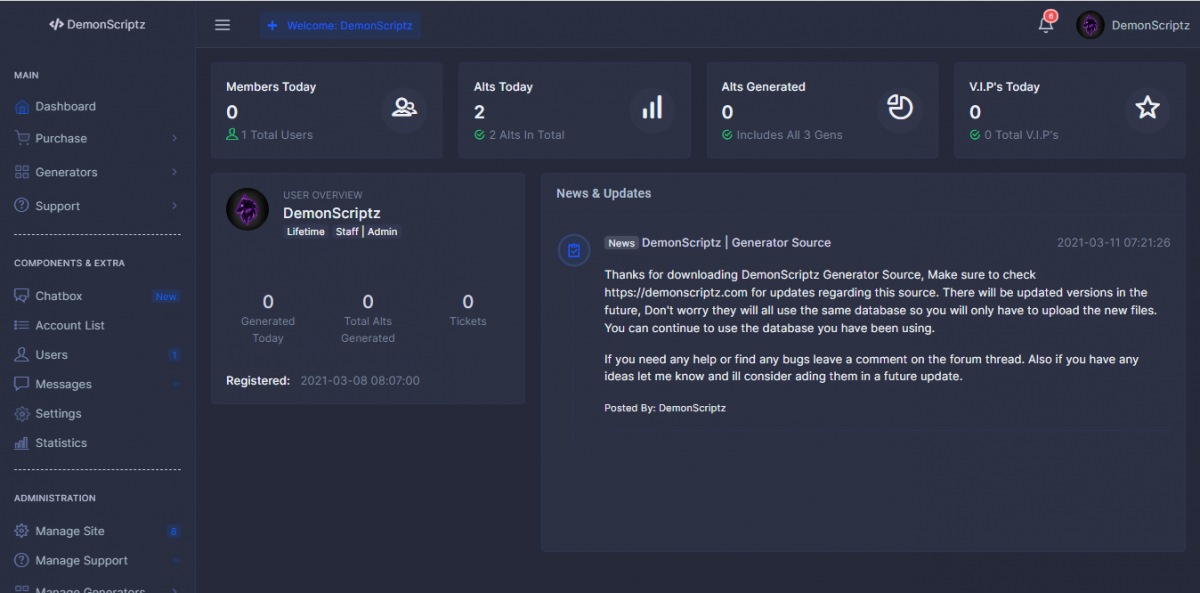Image resolution: width=1200 pixels, height=593 pixels.
Task: Click the user overview avatar image
Action: 248,209
